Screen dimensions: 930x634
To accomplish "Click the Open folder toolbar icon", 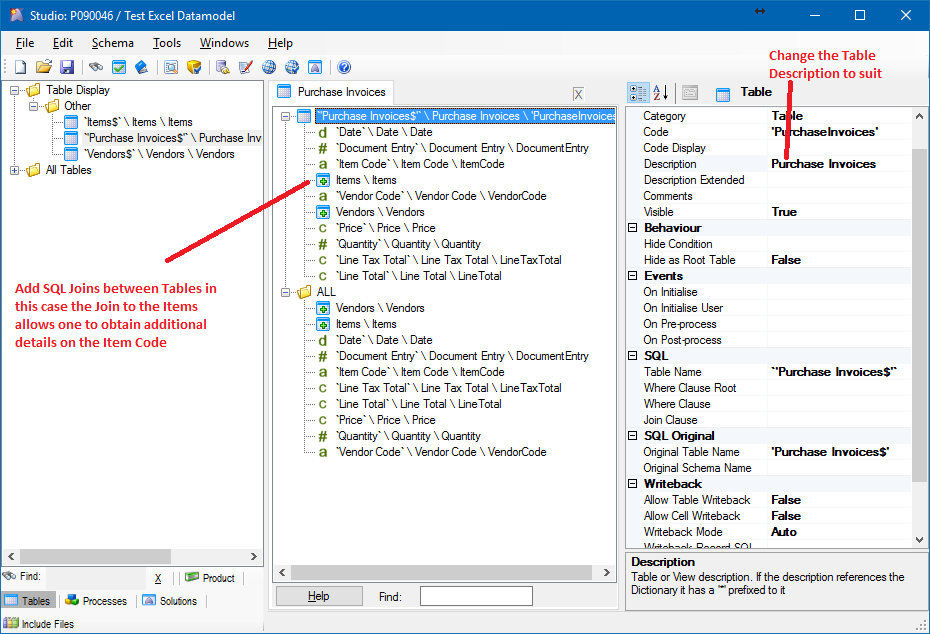I will pyautogui.click(x=43, y=67).
